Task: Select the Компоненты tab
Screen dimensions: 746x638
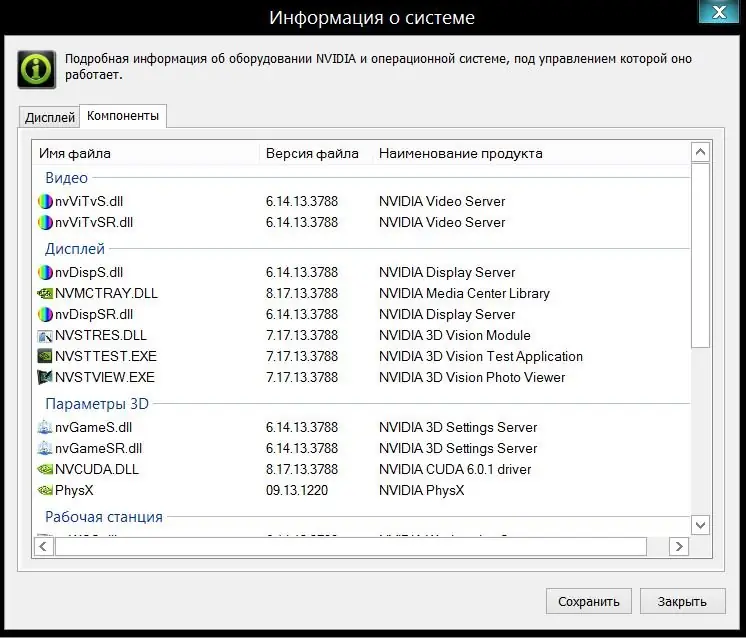Action: coord(123,116)
